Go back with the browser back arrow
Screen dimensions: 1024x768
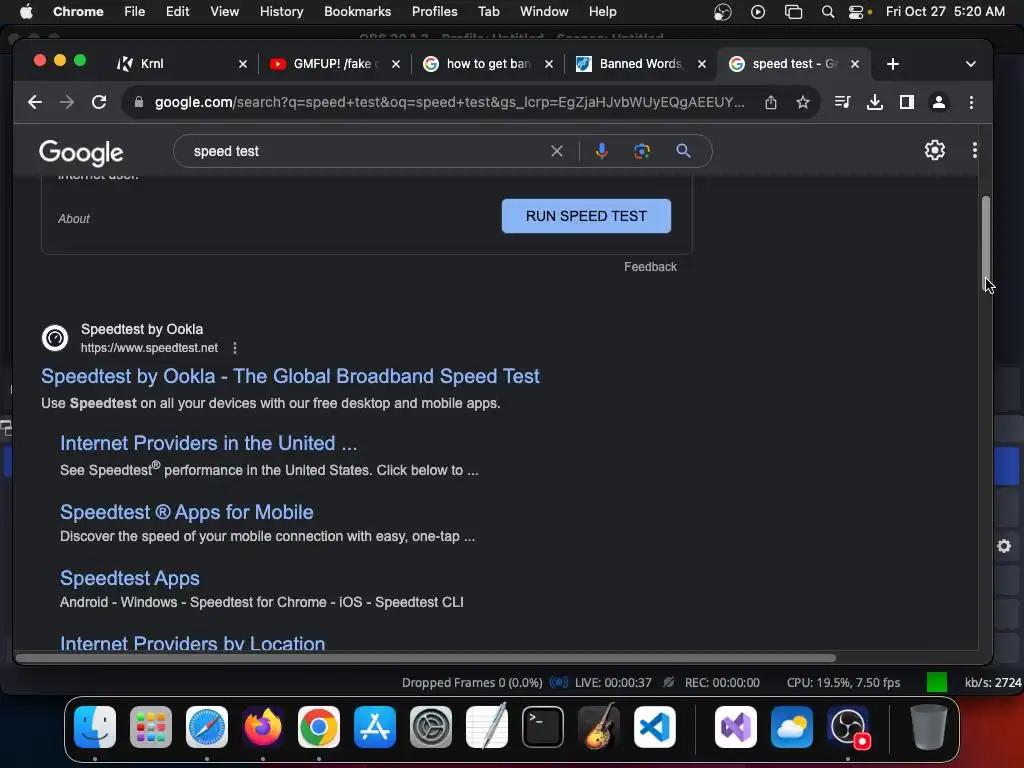[x=35, y=102]
